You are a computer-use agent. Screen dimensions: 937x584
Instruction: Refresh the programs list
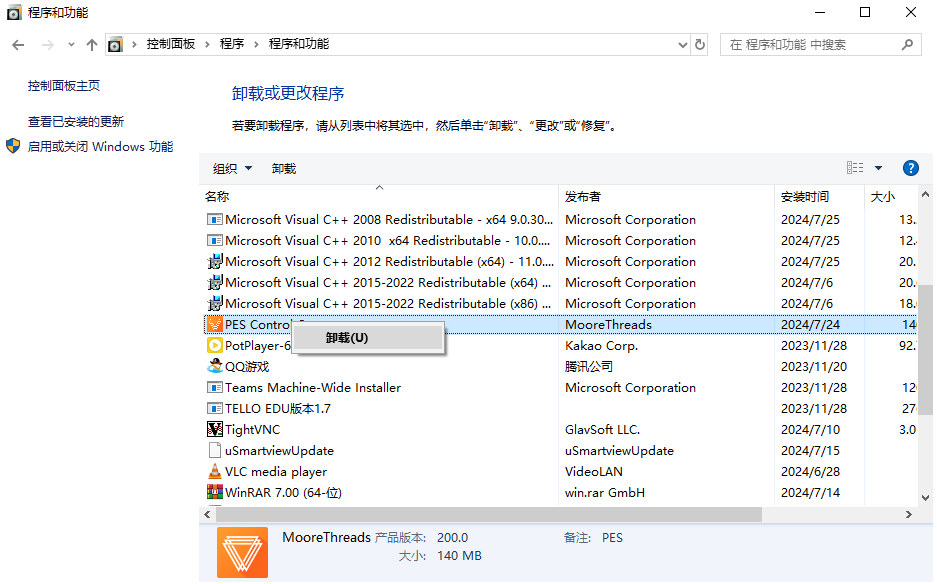(700, 45)
